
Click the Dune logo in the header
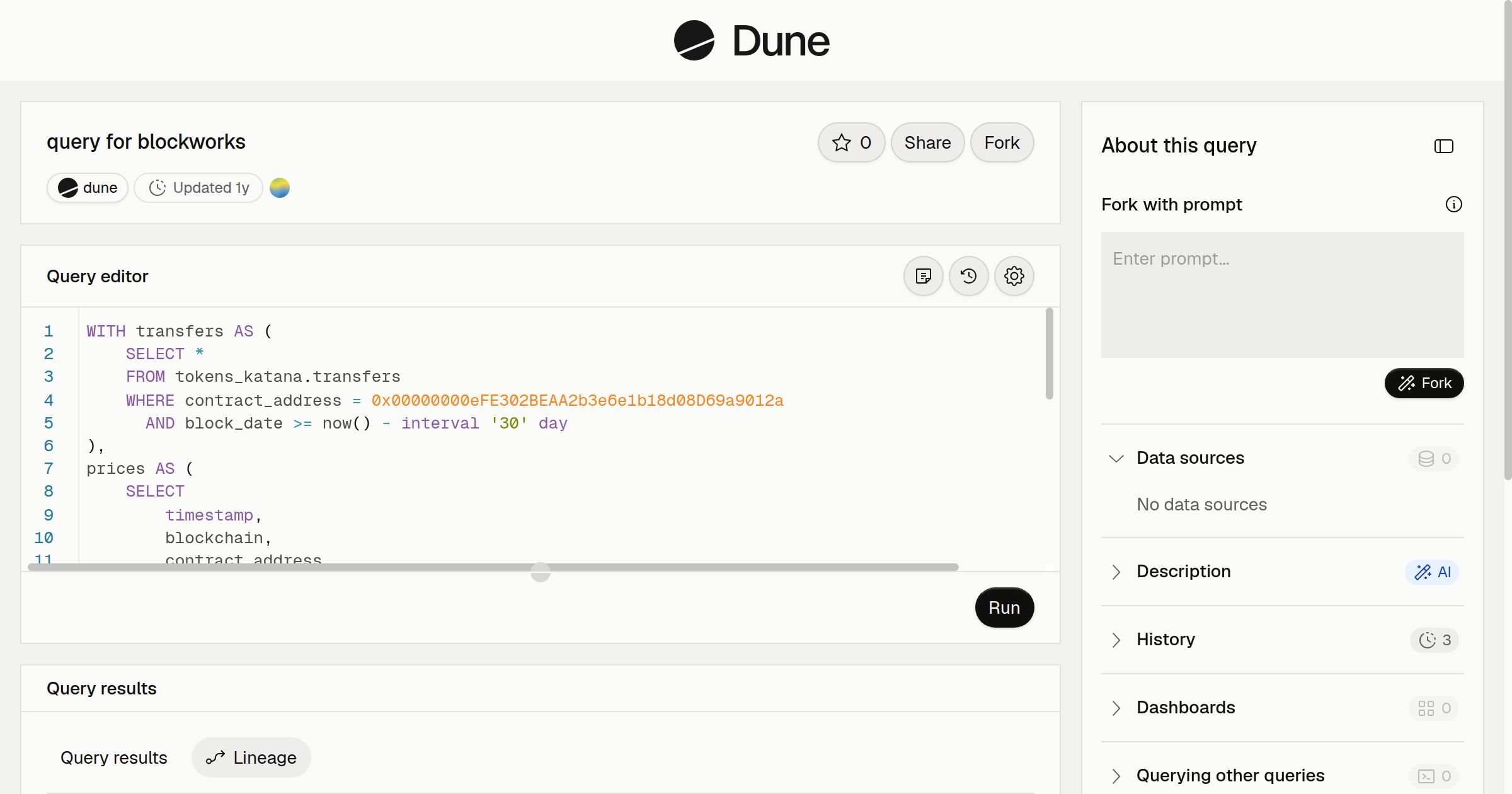752,40
